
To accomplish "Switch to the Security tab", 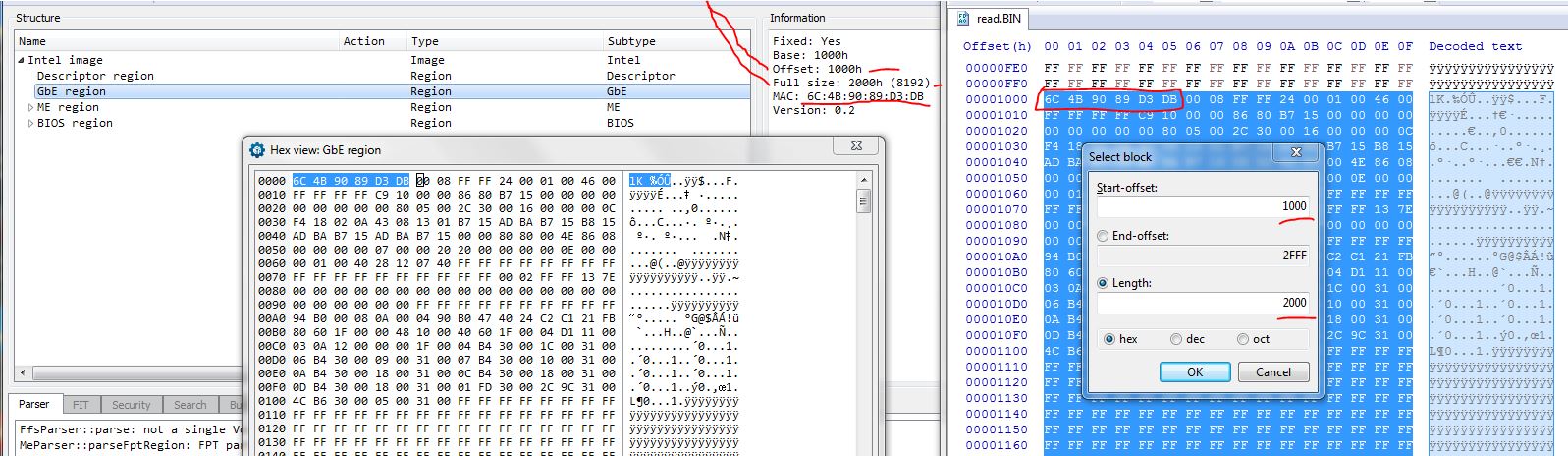I will pyautogui.click(x=131, y=405).
